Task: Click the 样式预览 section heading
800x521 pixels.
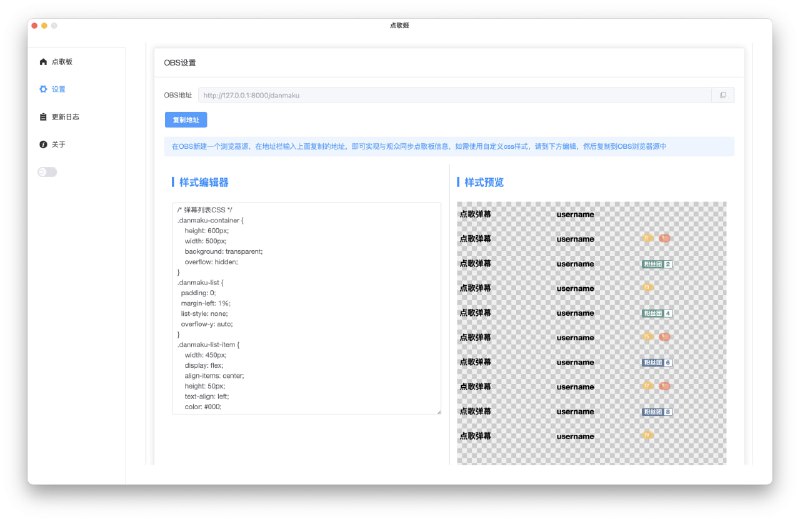Action: point(484,183)
